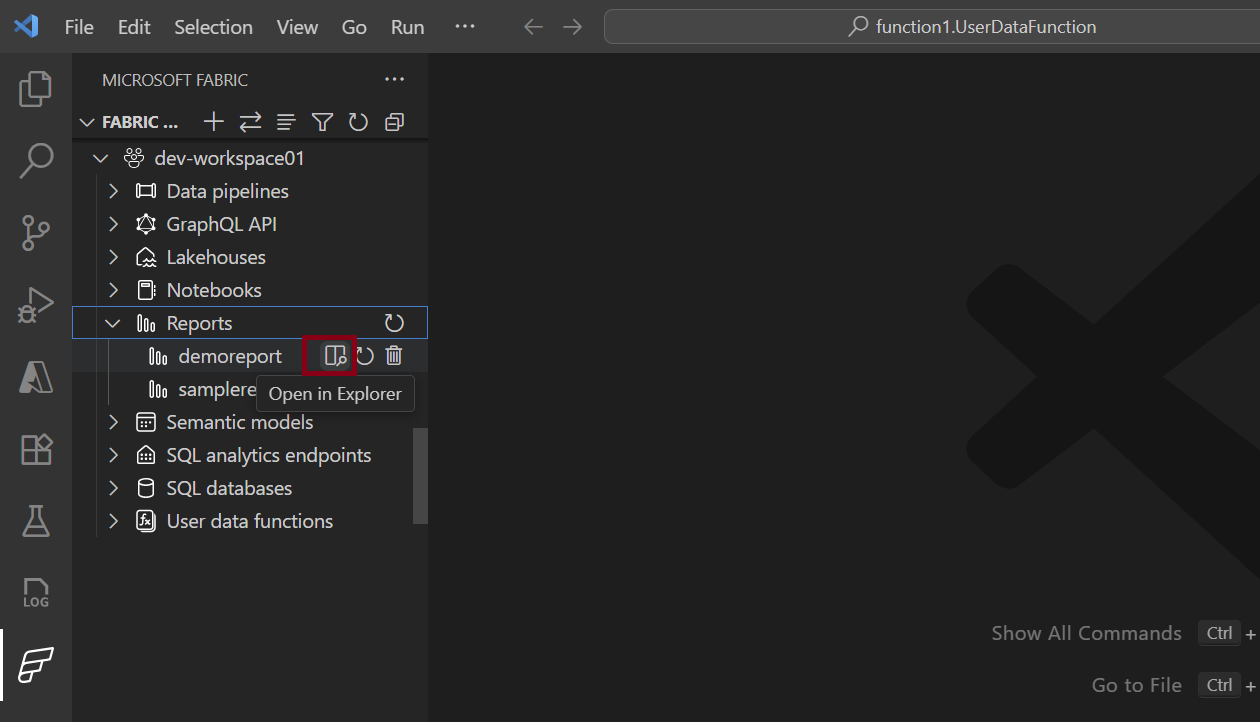The width and height of the screenshot is (1260, 722).
Task: Open the Search view in activity bar
Action: tap(36, 160)
